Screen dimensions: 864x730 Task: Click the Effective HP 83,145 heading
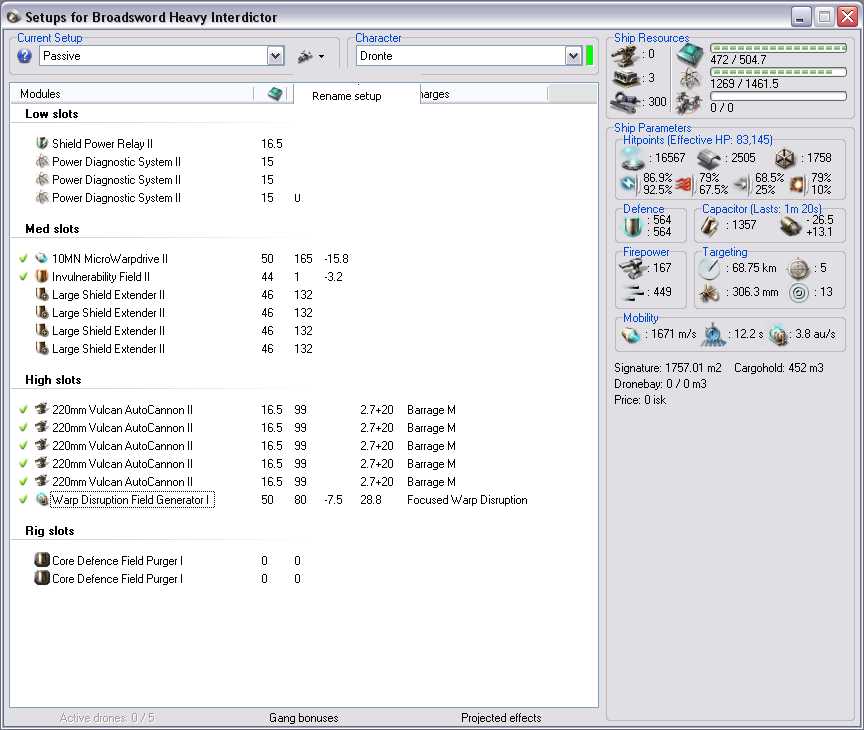(x=698, y=140)
